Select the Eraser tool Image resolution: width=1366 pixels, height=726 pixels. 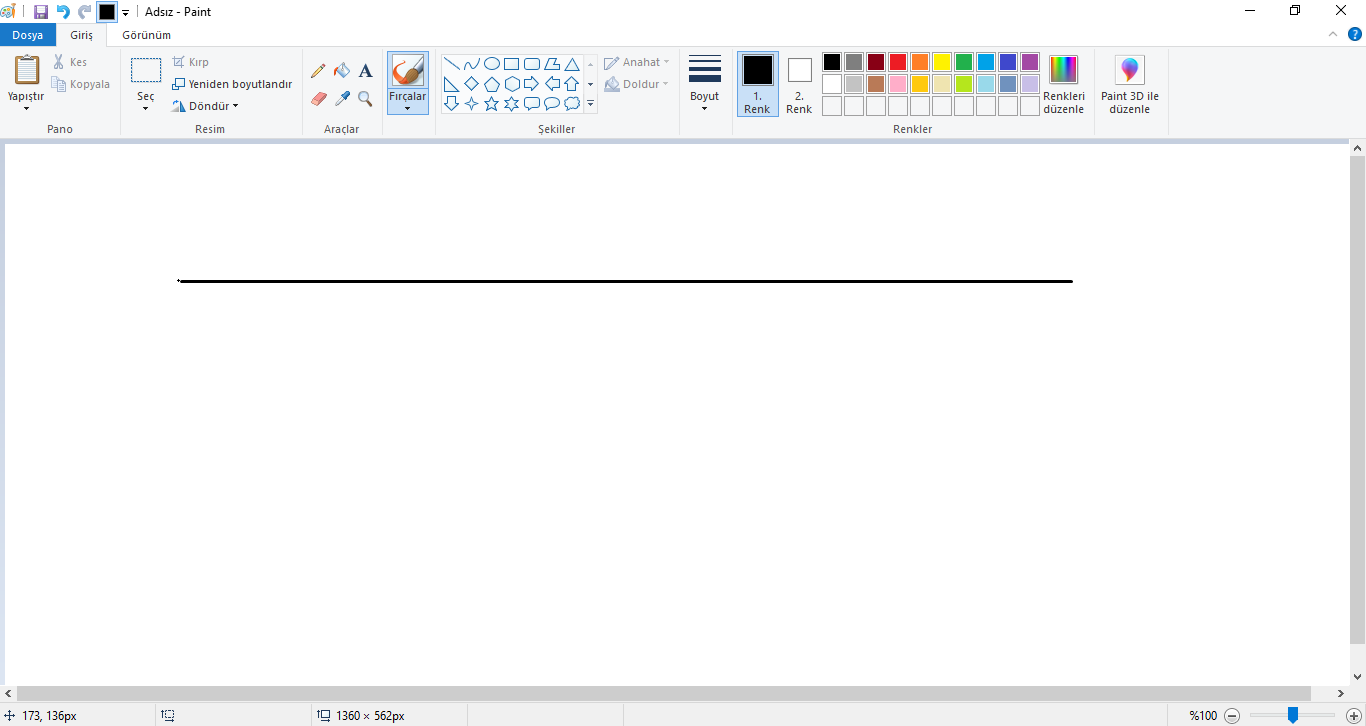pos(318,98)
